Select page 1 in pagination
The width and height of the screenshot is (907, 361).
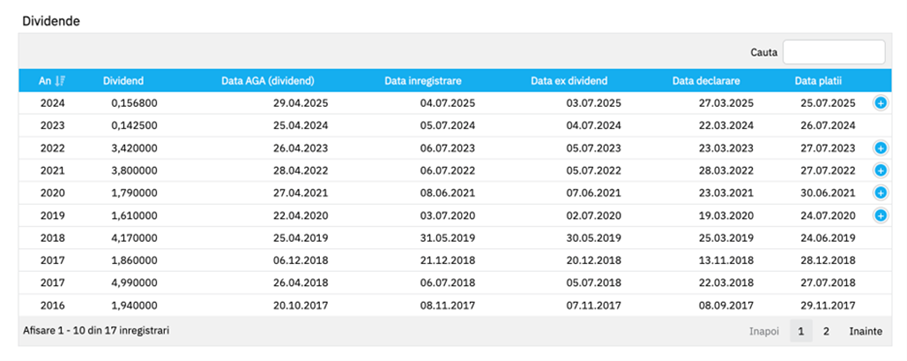pos(801,331)
